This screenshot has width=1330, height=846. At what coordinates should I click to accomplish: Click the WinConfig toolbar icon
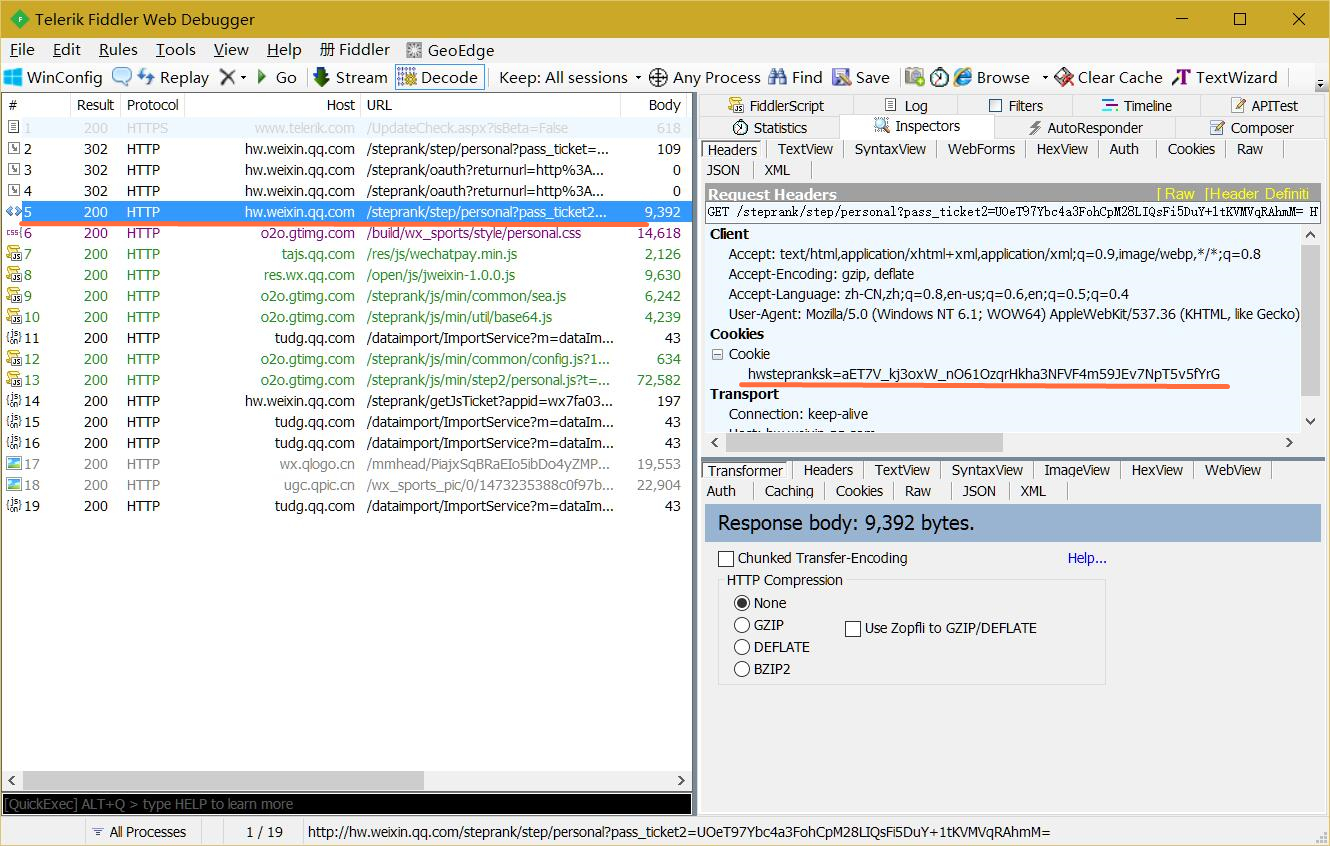tap(13, 77)
